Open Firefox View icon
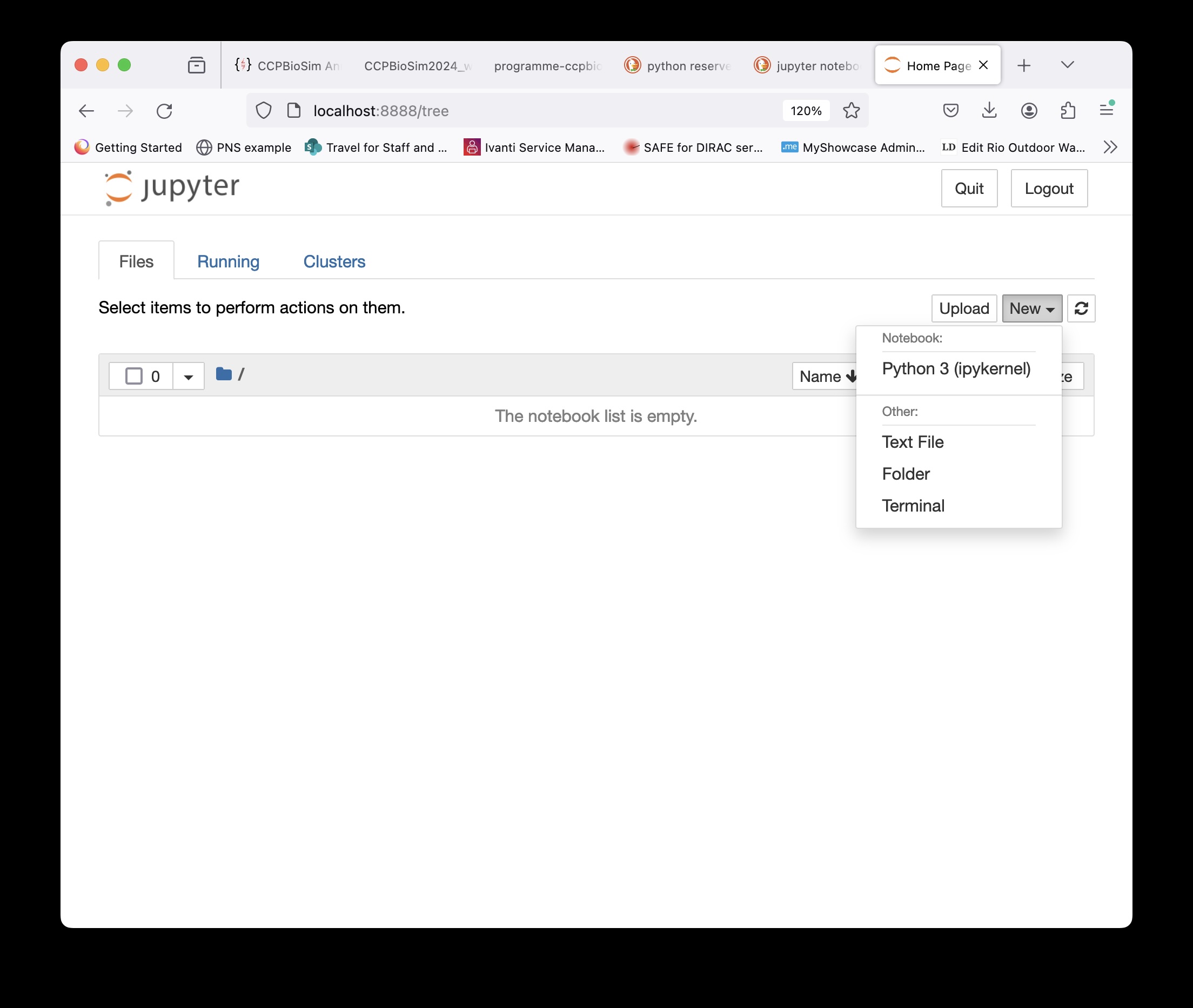 click(x=197, y=65)
